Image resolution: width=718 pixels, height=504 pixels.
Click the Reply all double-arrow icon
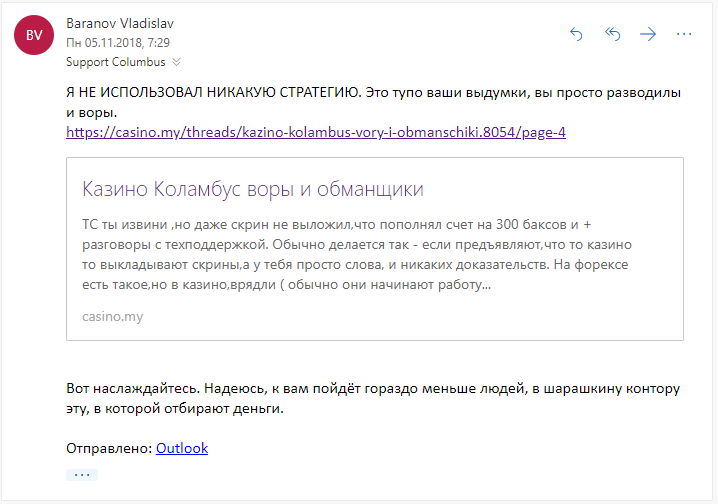pos(612,34)
